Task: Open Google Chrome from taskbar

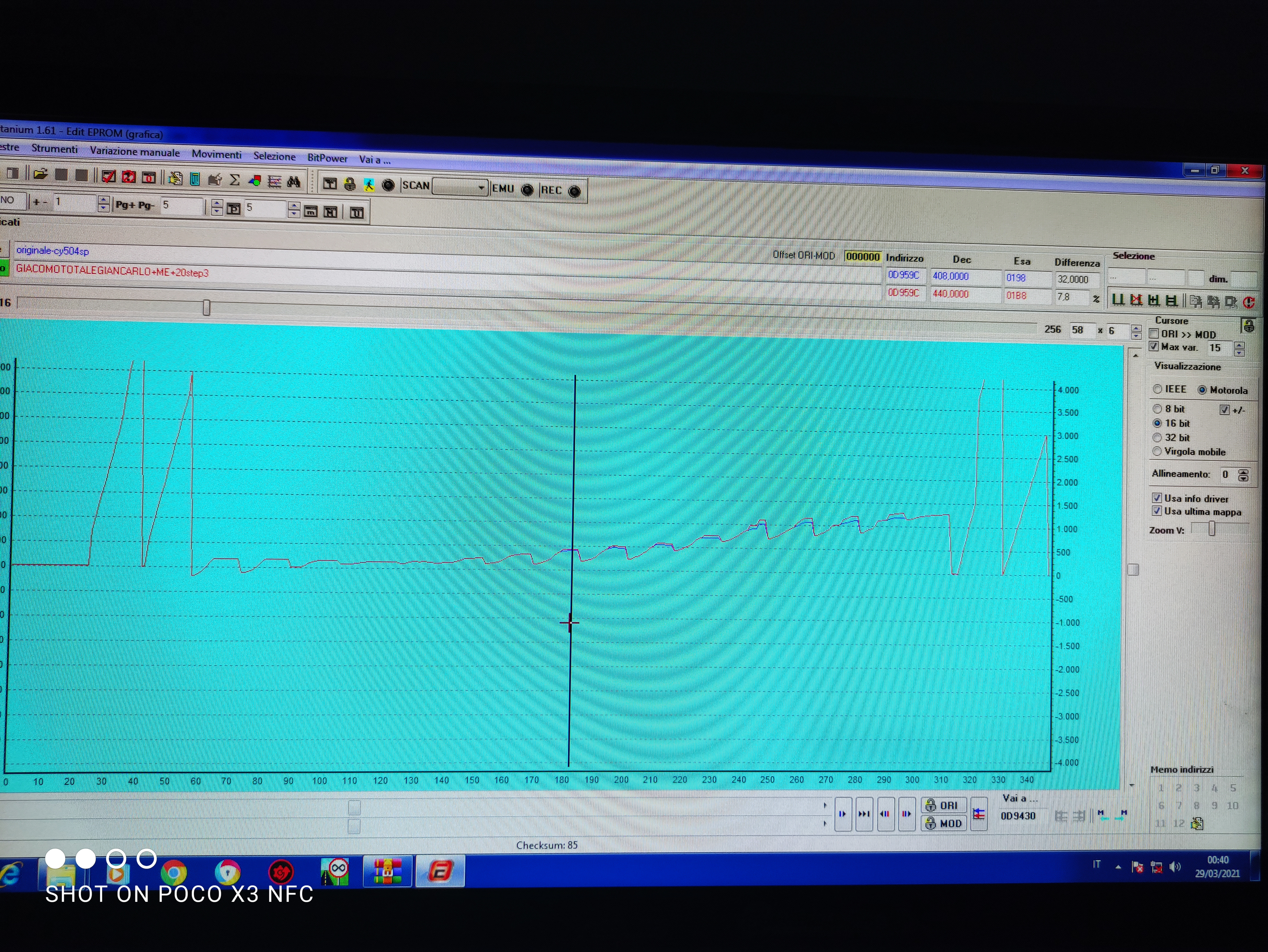Action: (x=174, y=872)
